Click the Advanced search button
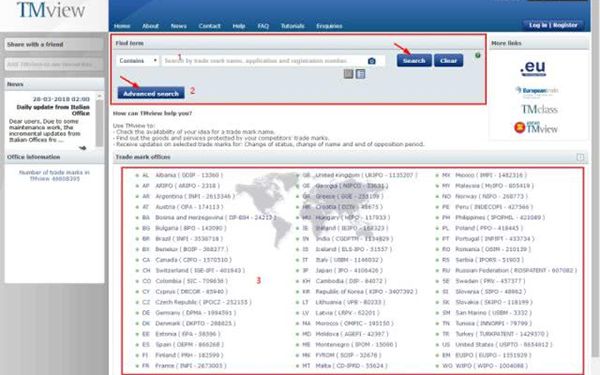The image size is (600, 375). pos(151,93)
